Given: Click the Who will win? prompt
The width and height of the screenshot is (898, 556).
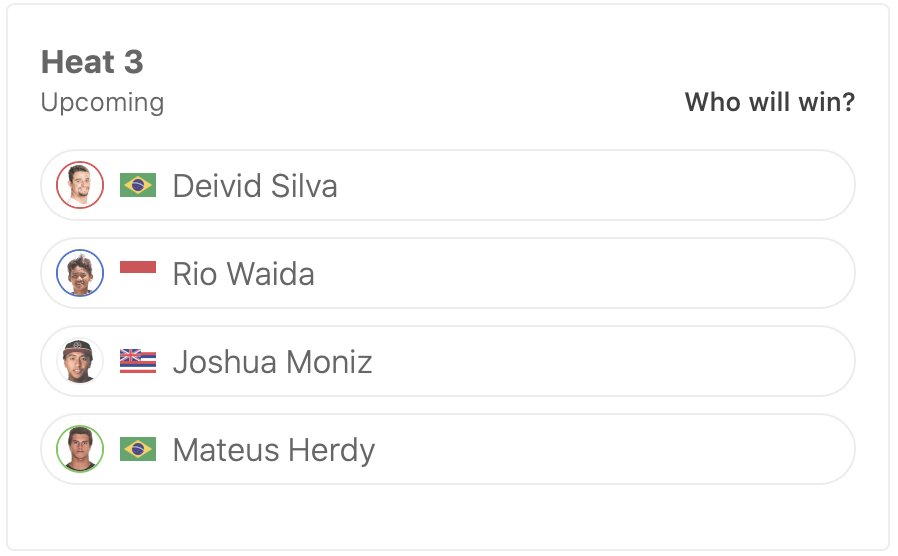Looking at the screenshot, I should 769,102.
